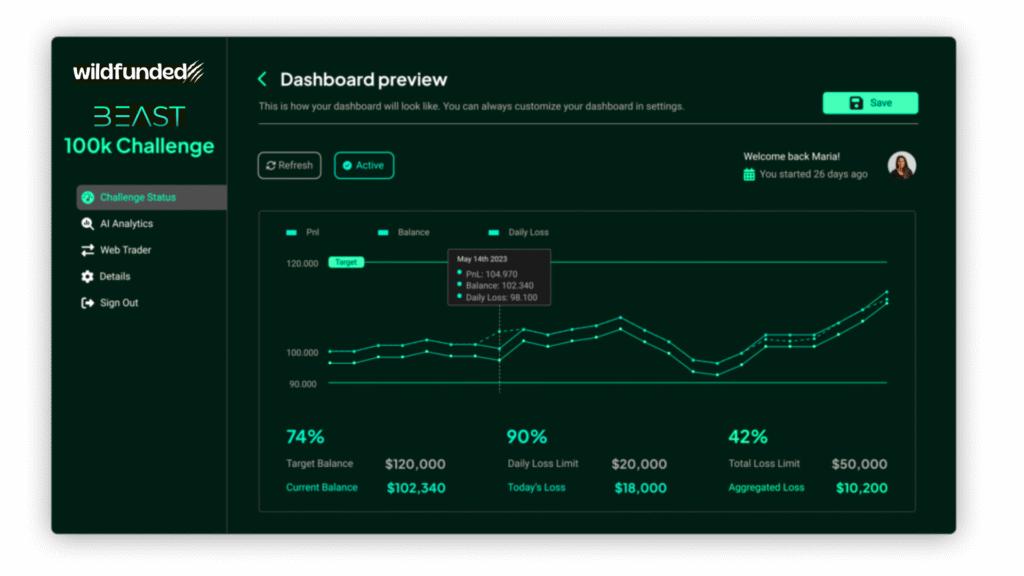Click the Sign Out icon
This screenshot has width=1024, height=576.
coord(87,303)
